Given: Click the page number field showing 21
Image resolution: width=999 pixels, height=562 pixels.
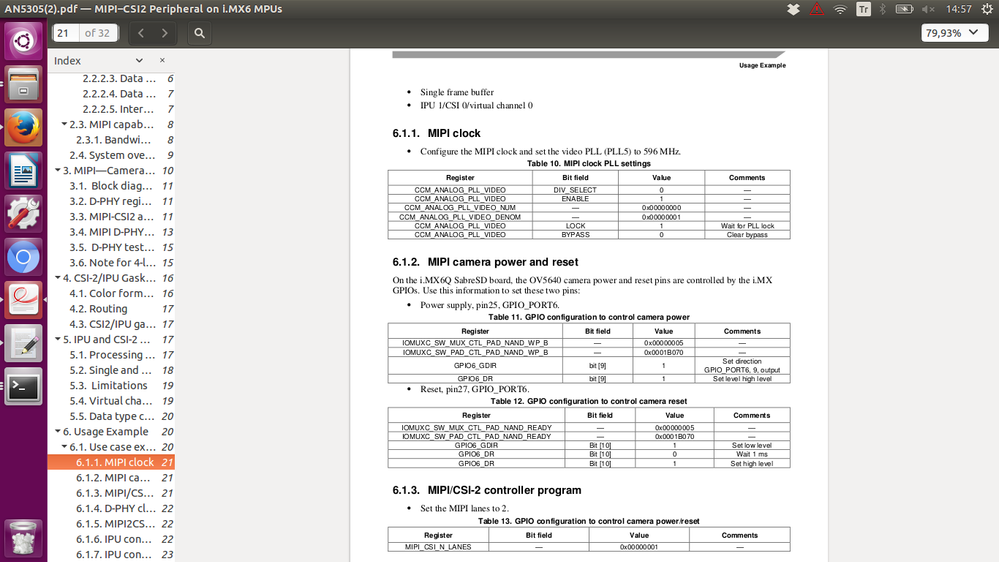Looking at the screenshot, I should click(x=66, y=33).
